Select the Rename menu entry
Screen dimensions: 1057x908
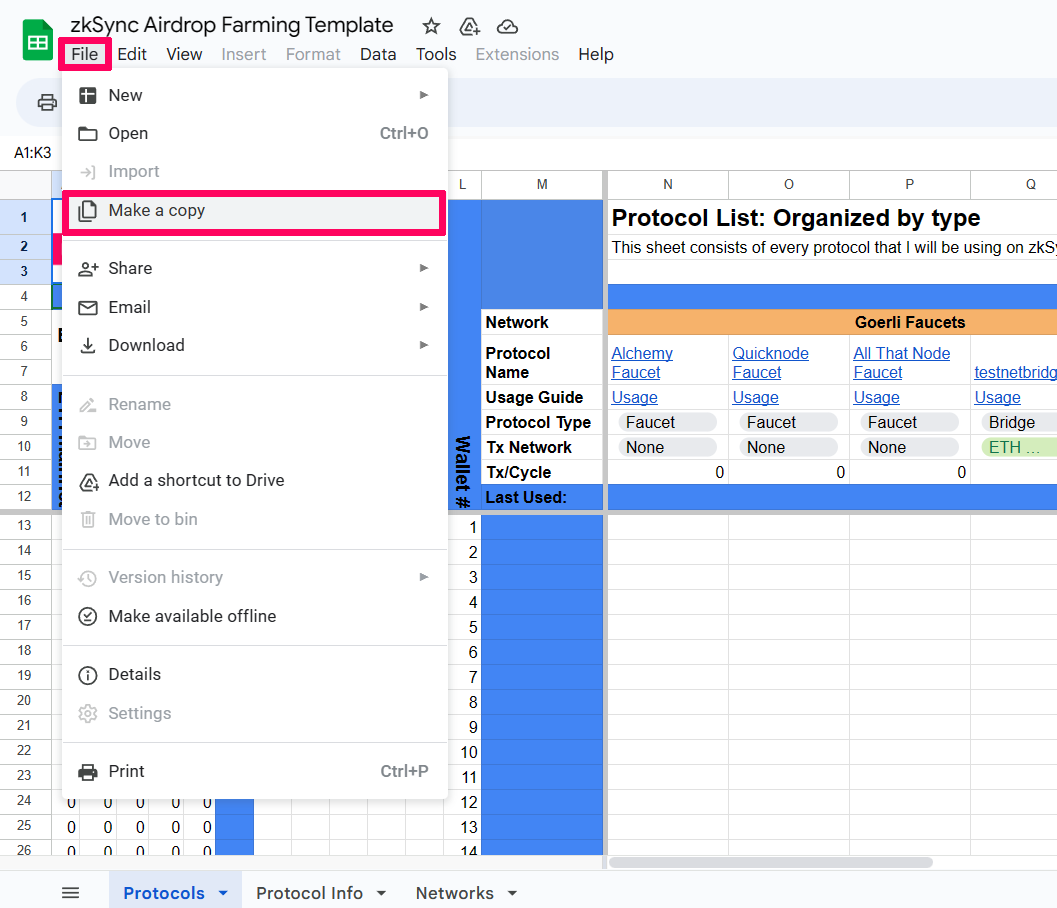[255, 404]
